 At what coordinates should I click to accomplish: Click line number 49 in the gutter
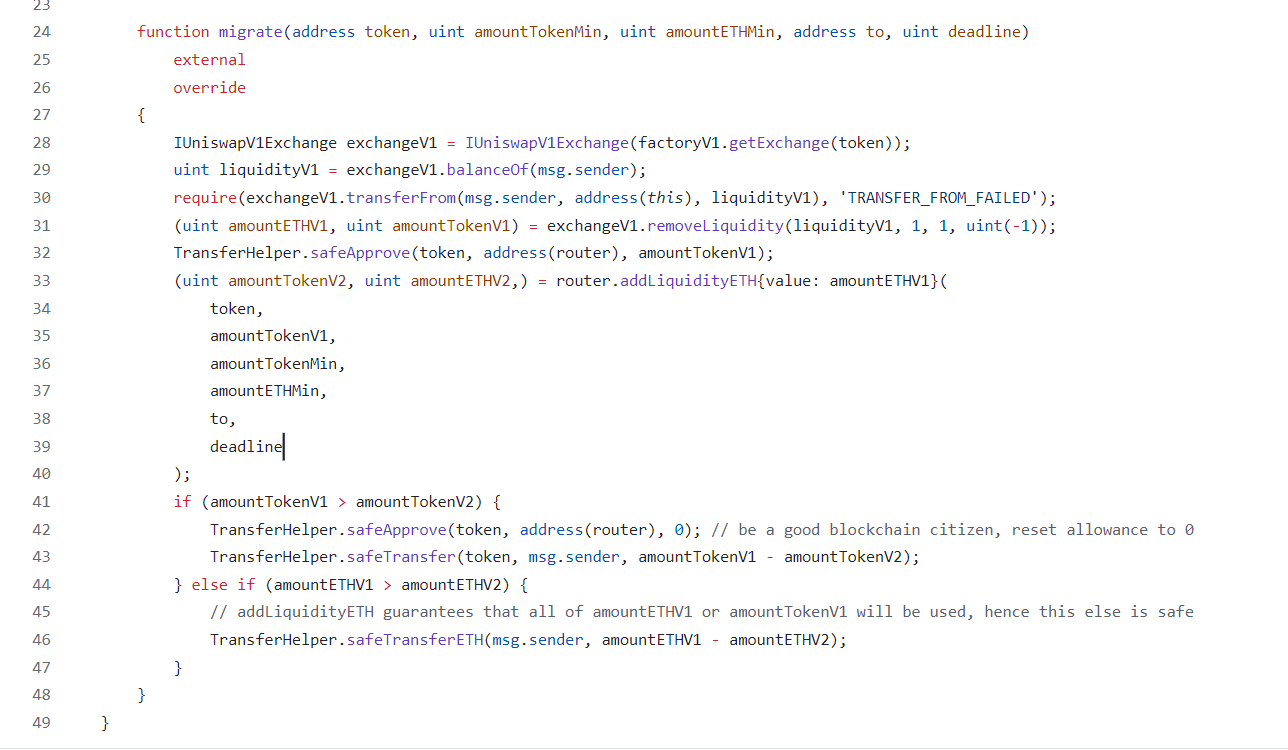click(x=41, y=722)
